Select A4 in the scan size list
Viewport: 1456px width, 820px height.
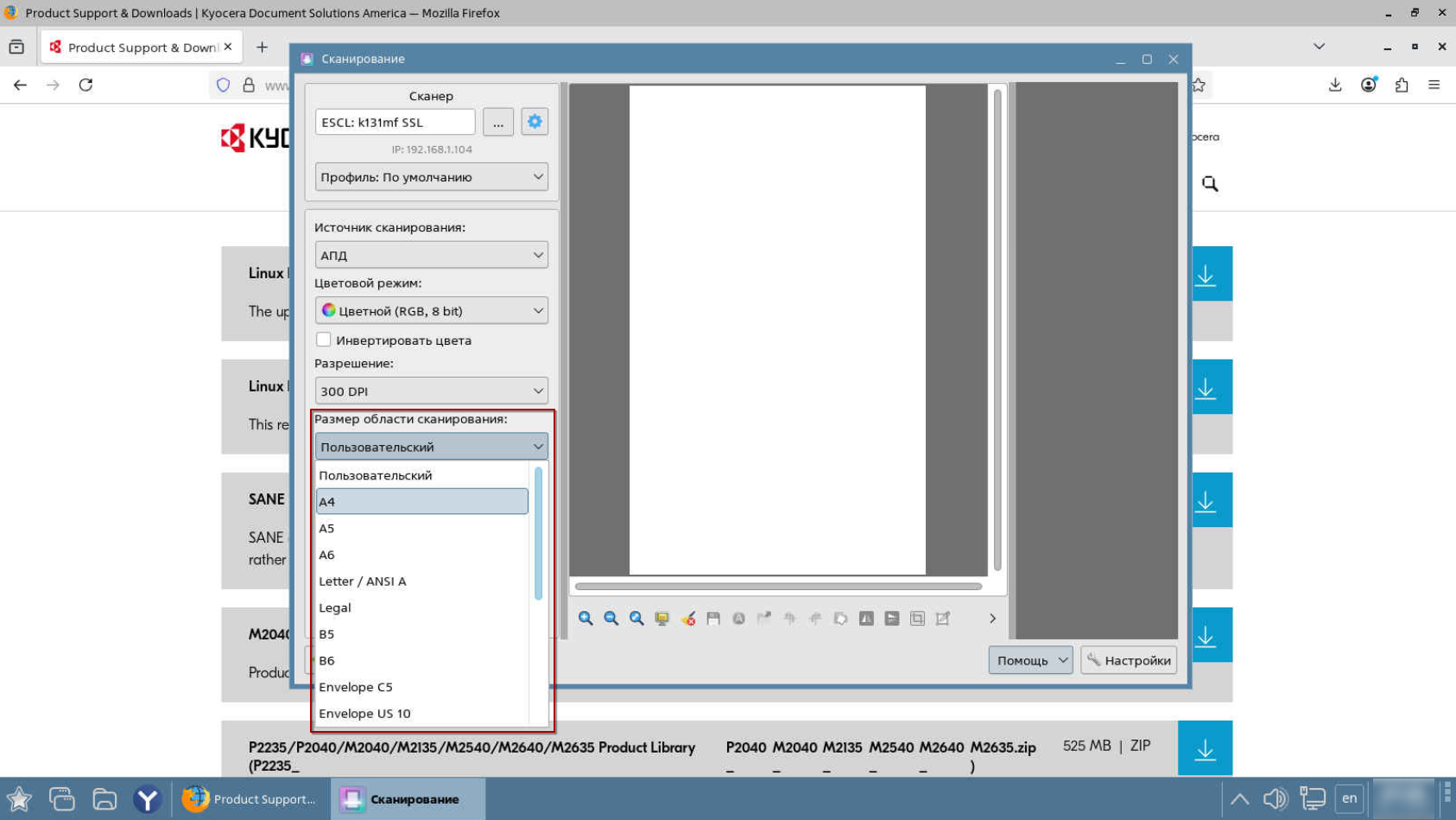click(x=421, y=502)
